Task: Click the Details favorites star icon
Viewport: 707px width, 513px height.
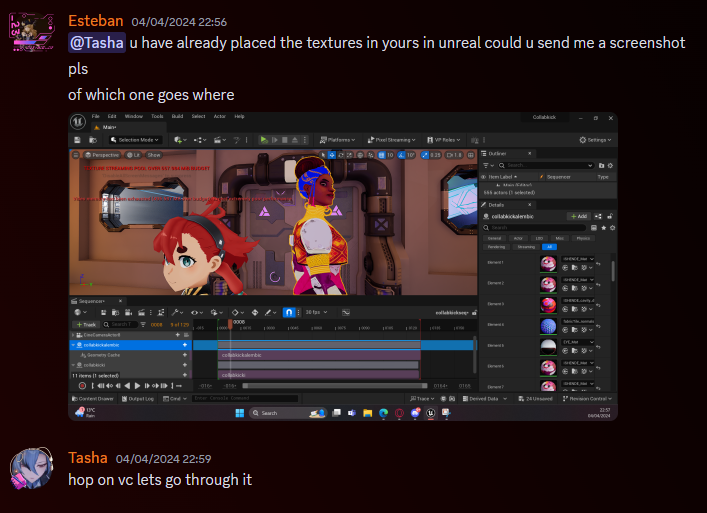Action: [x=604, y=228]
